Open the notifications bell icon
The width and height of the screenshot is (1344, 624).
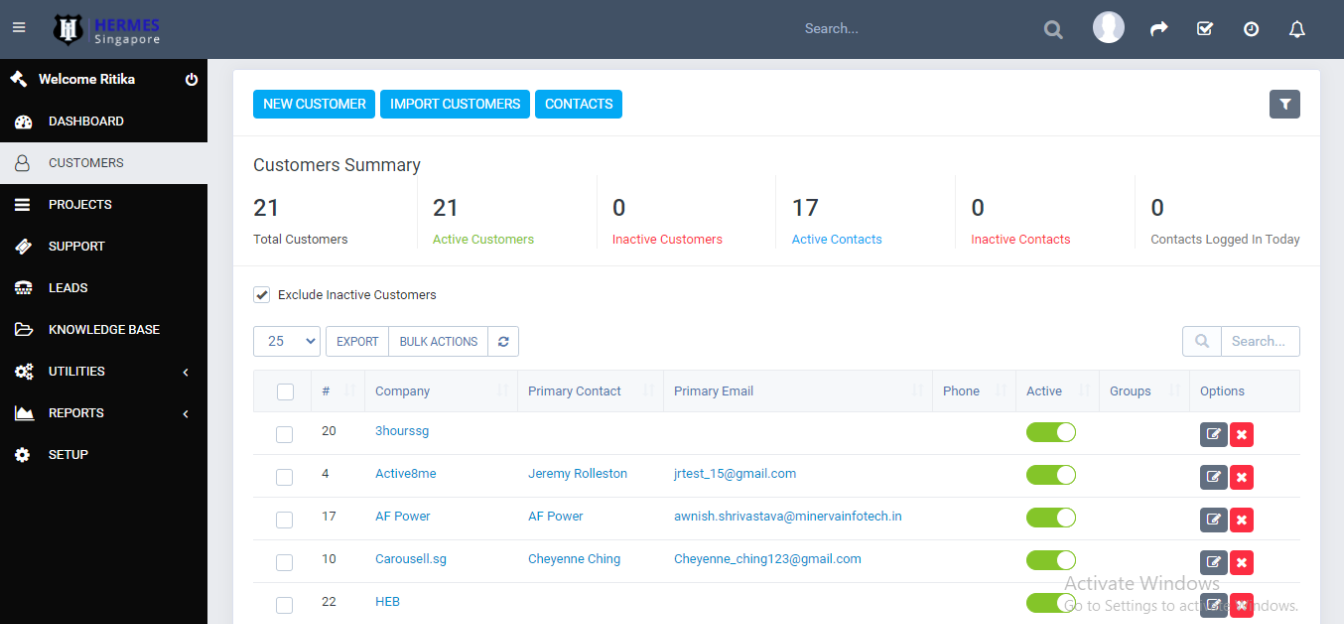1297,29
